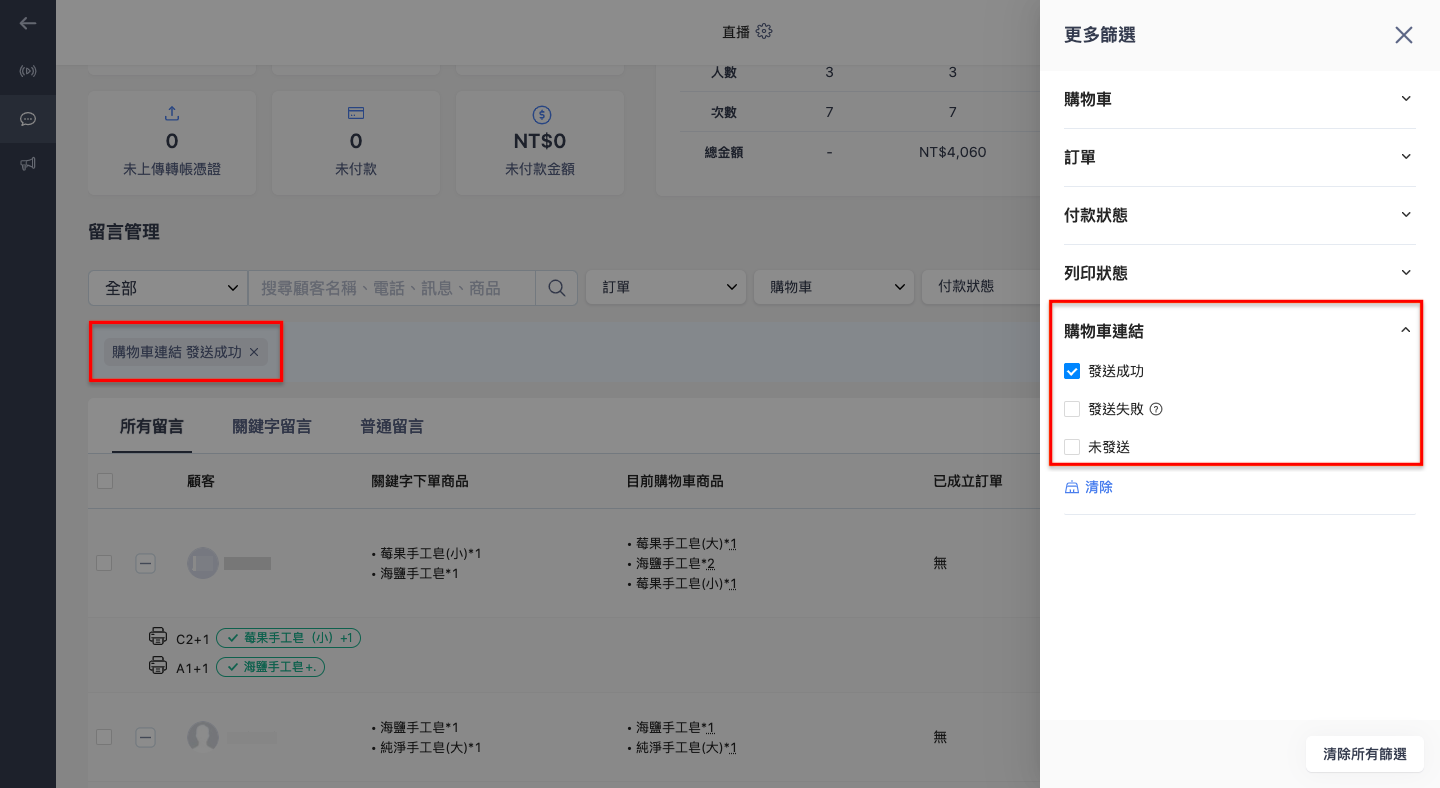1440x788 pixels.
Task: Click 關鍵字下單商品 column header
Action: tap(420, 481)
